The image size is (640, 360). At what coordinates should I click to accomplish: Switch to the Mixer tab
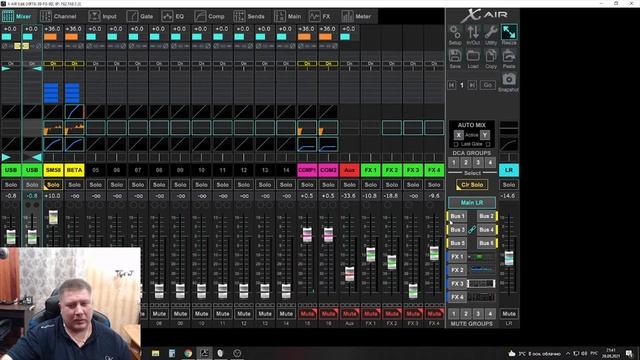(x=17, y=16)
